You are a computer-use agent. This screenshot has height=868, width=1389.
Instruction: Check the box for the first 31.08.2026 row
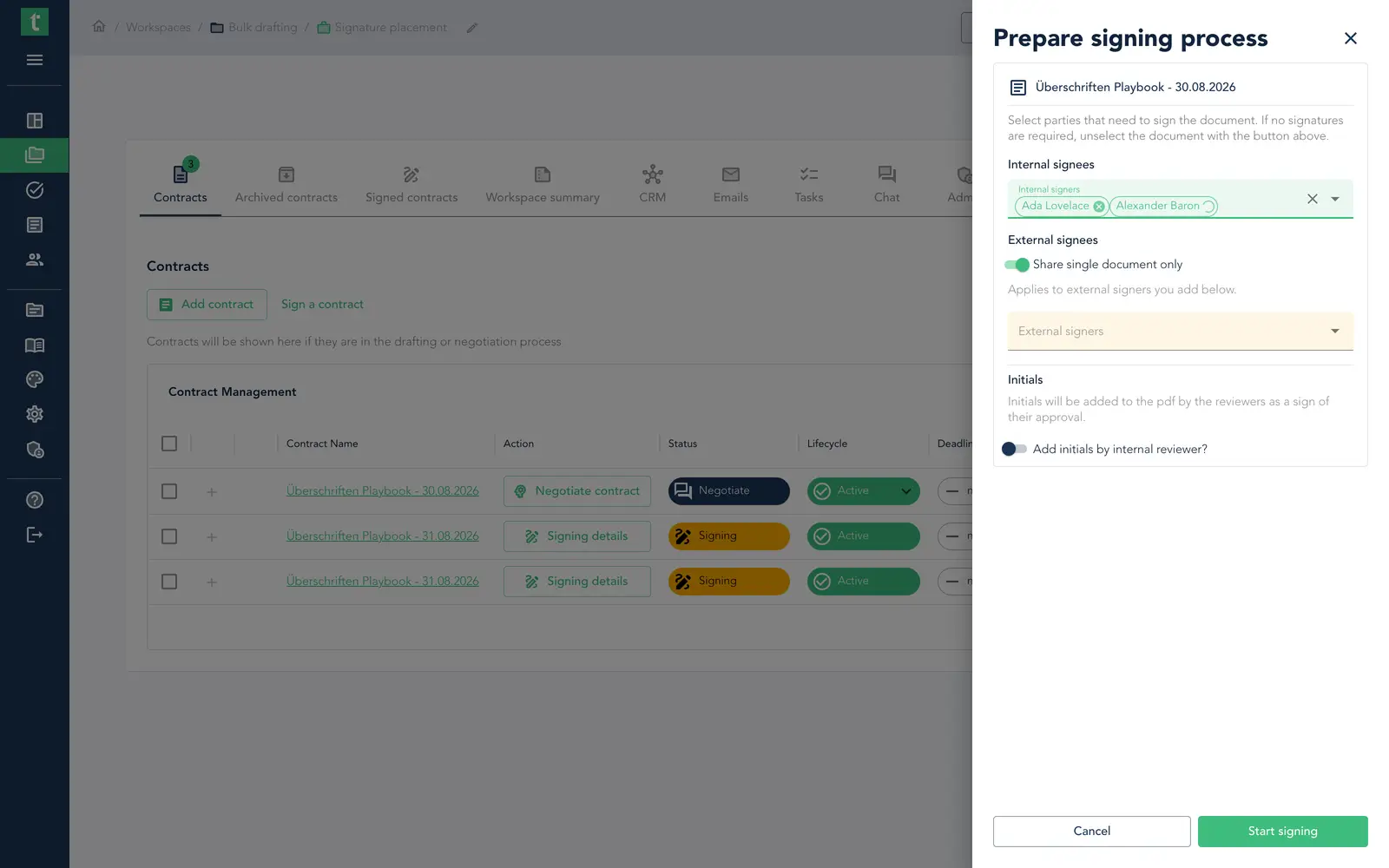(169, 536)
